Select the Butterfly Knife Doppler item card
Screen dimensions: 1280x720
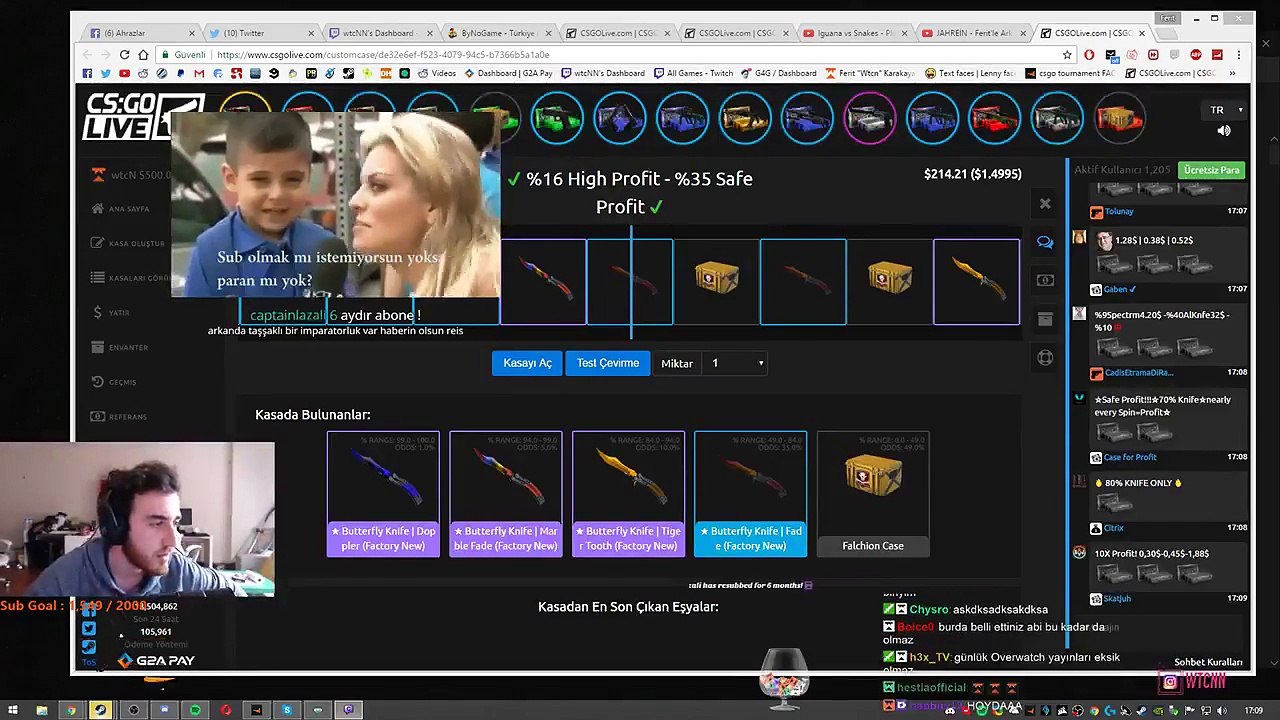(383, 494)
